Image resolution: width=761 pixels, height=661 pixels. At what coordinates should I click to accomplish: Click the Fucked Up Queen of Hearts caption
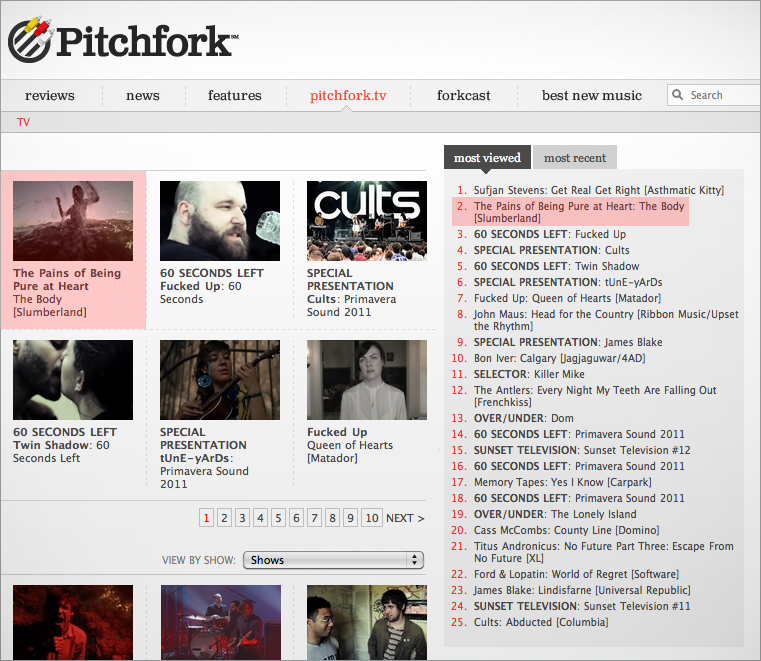[350, 445]
